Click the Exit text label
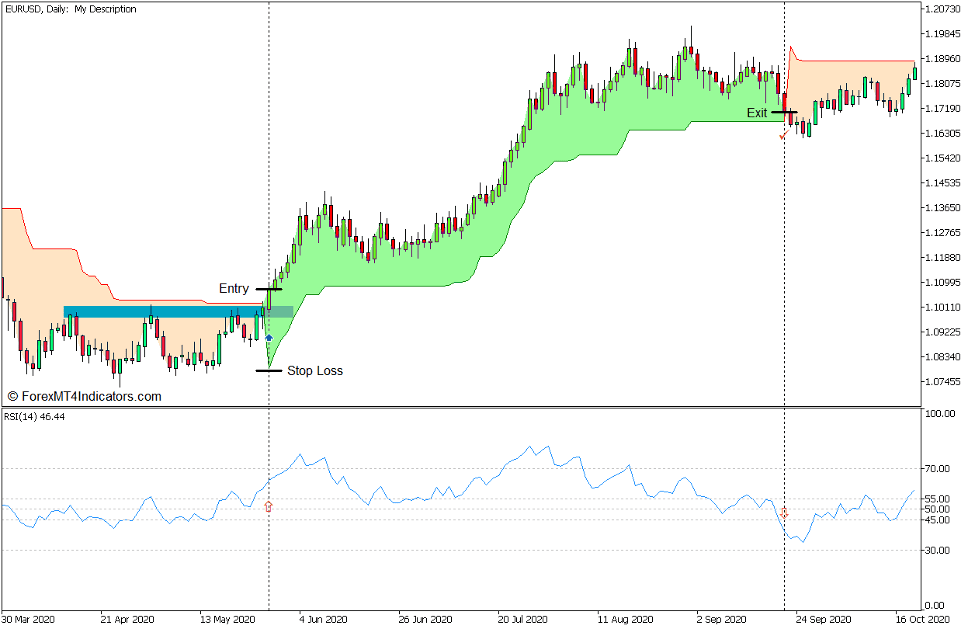Screen dimensions: 977x629 point(757,113)
